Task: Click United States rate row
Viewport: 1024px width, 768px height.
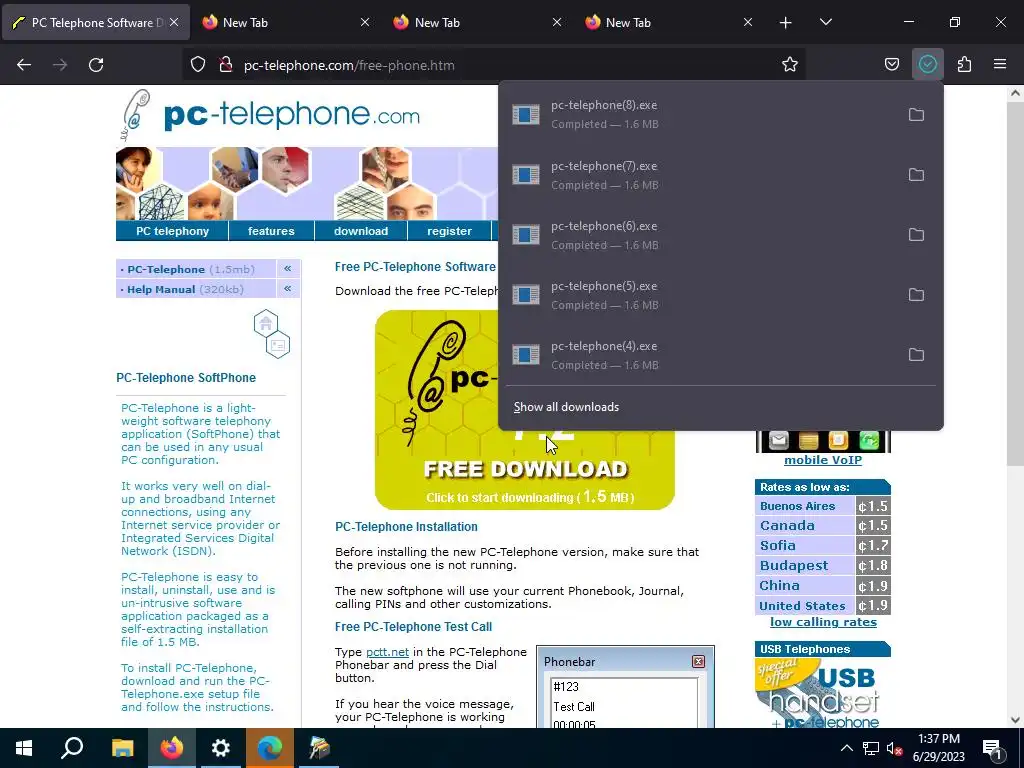Action: (x=823, y=605)
